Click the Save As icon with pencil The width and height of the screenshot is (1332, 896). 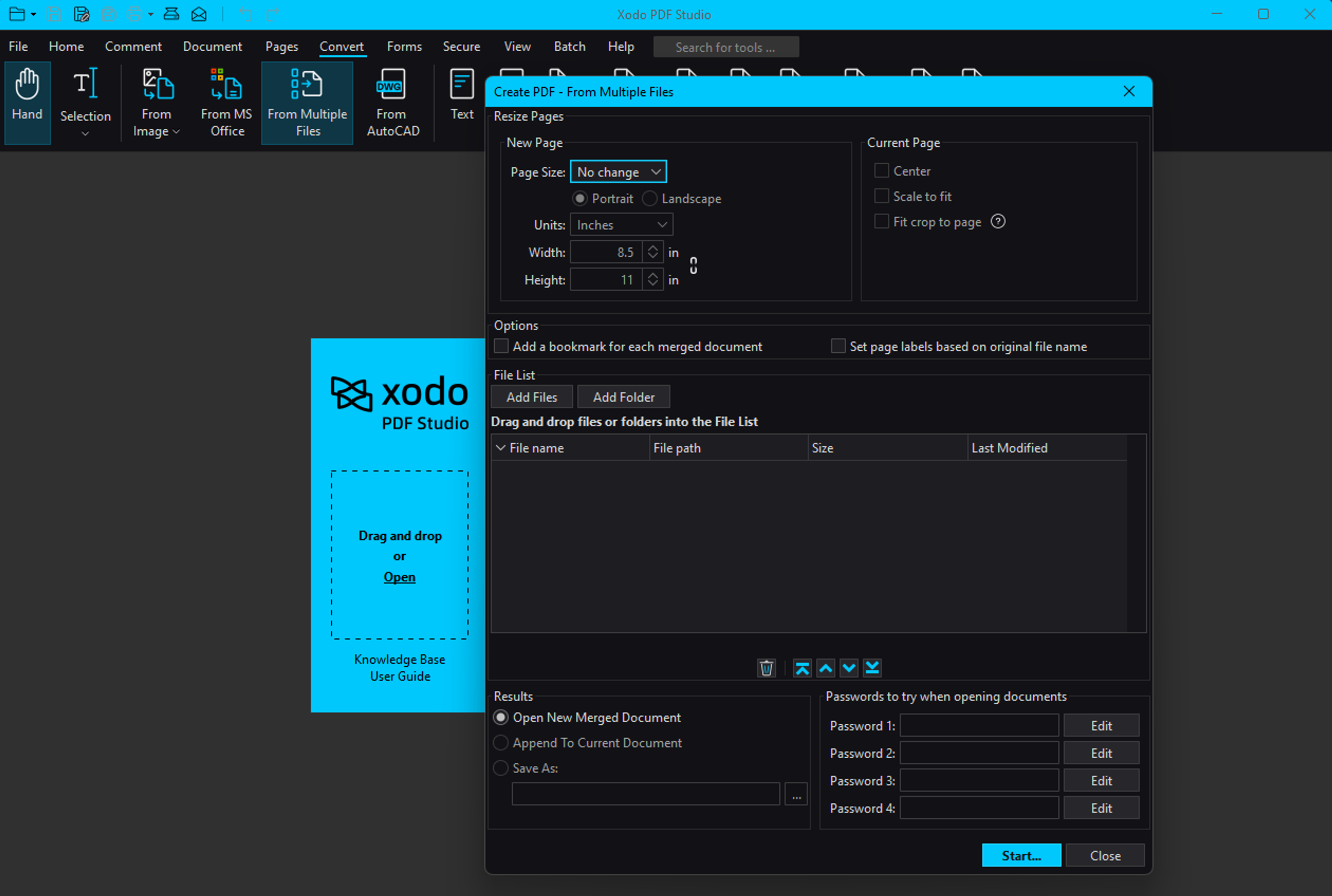tap(82, 14)
